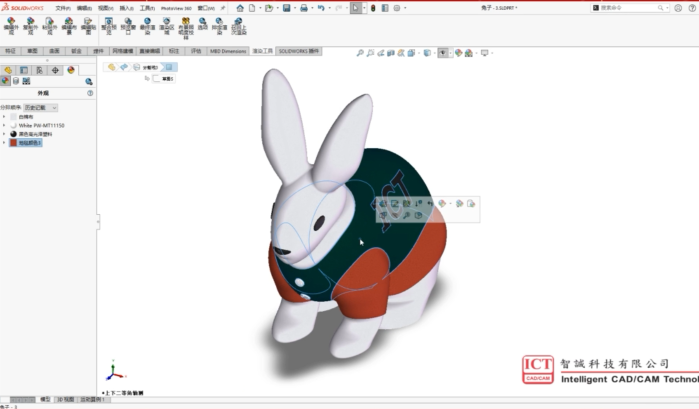The width and height of the screenshot is (699, 409).
Task: Switch to the SOLIDWORKS 插件 ribbon tab
Action: click(x=299, y=51)
